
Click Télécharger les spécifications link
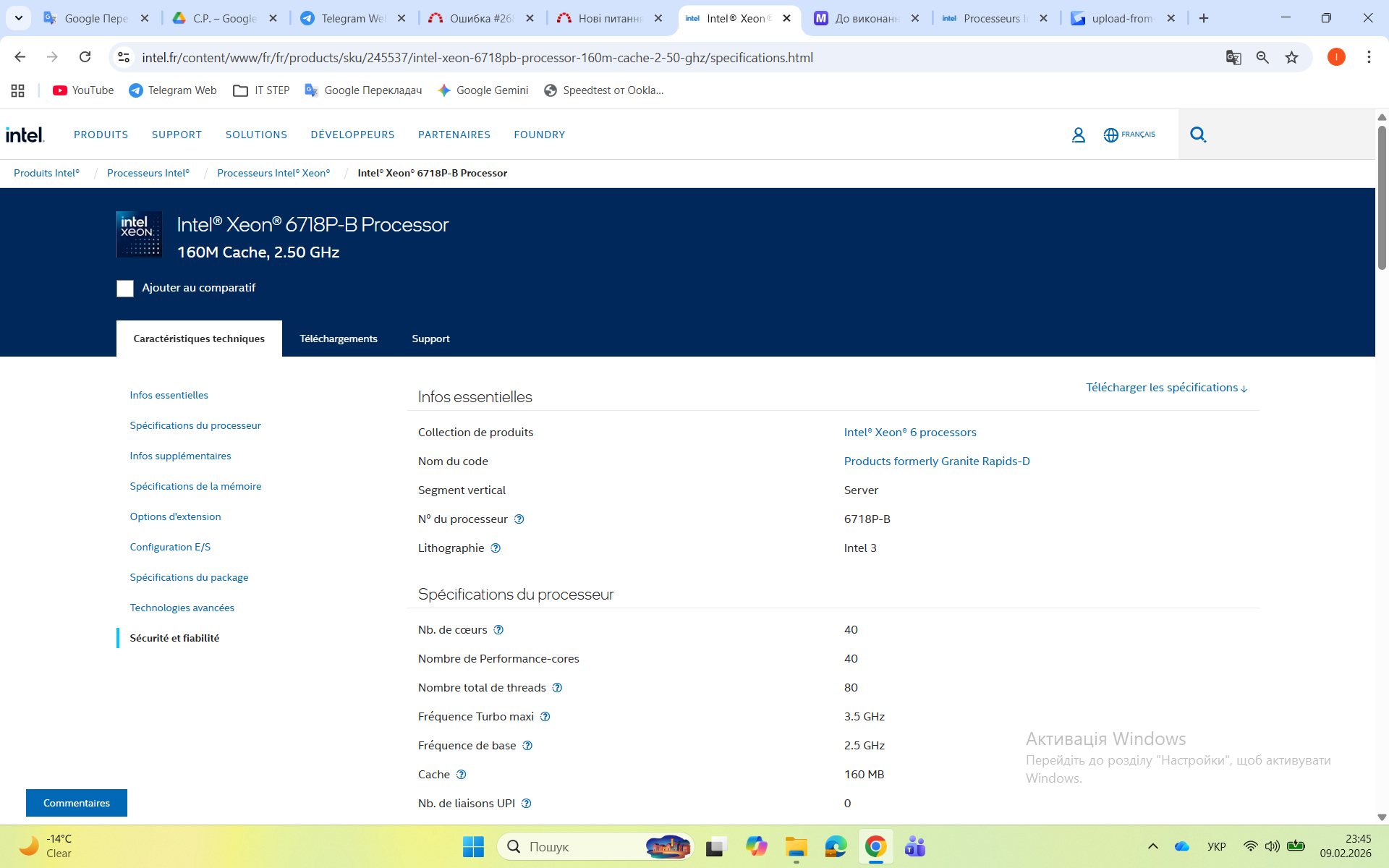click(x=1166, y=388)
